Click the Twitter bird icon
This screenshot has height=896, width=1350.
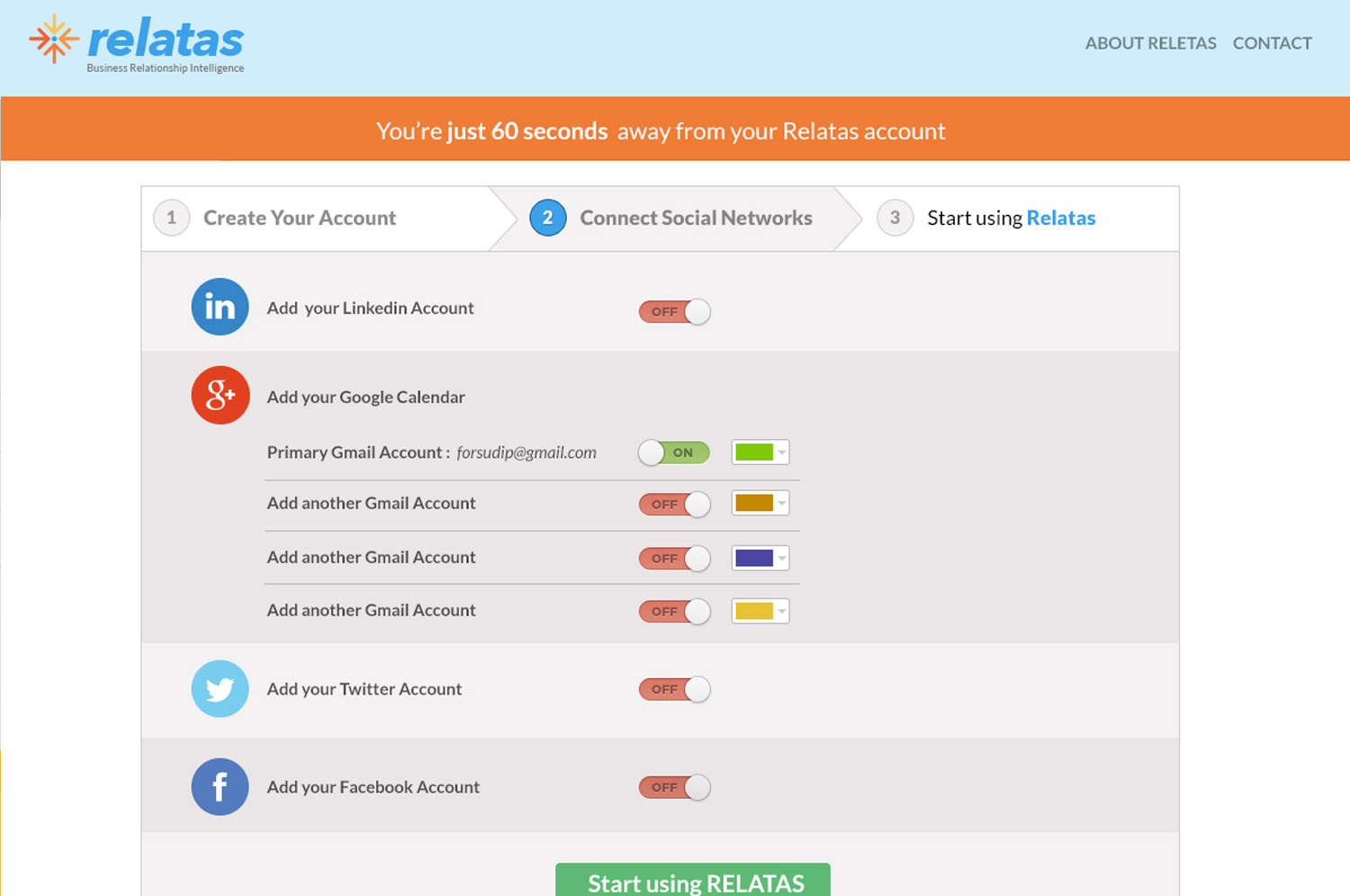pyautogui.click(x=220, y=689)
